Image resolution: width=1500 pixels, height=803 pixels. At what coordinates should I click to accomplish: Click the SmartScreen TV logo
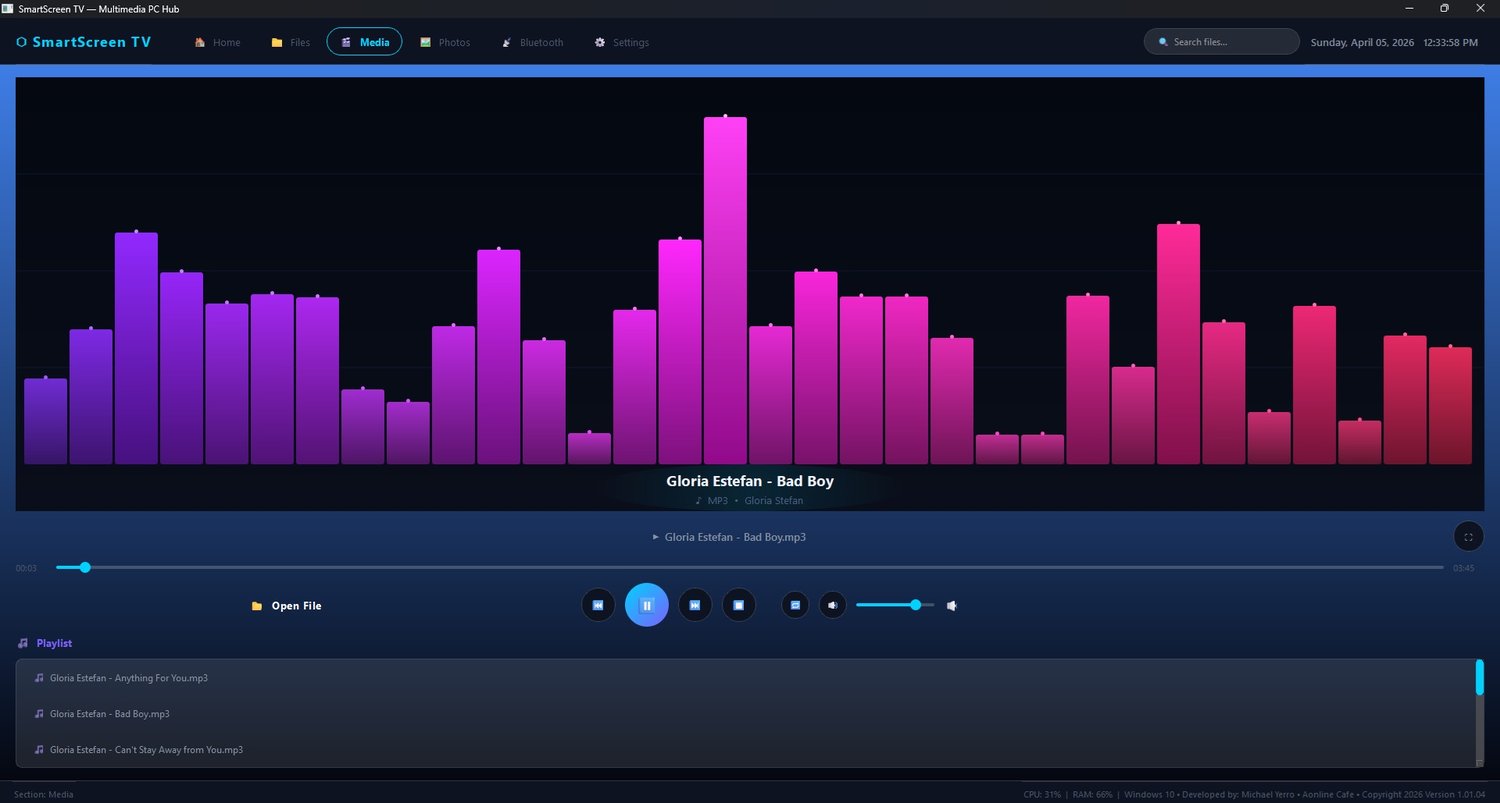[x=84, y=42]
